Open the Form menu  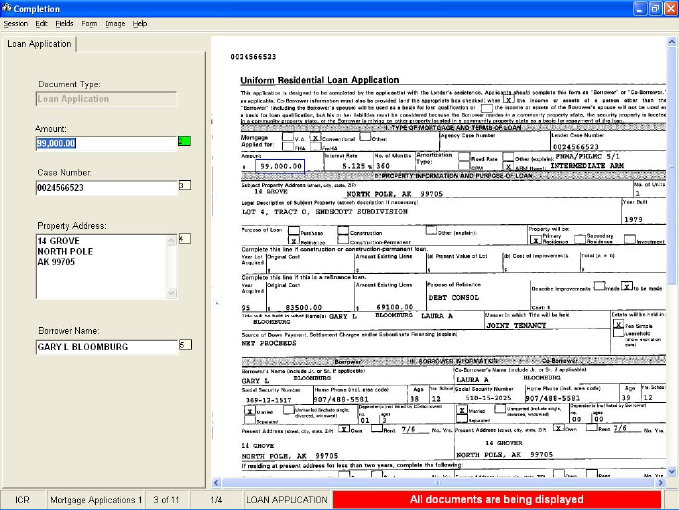coord(90,22)
